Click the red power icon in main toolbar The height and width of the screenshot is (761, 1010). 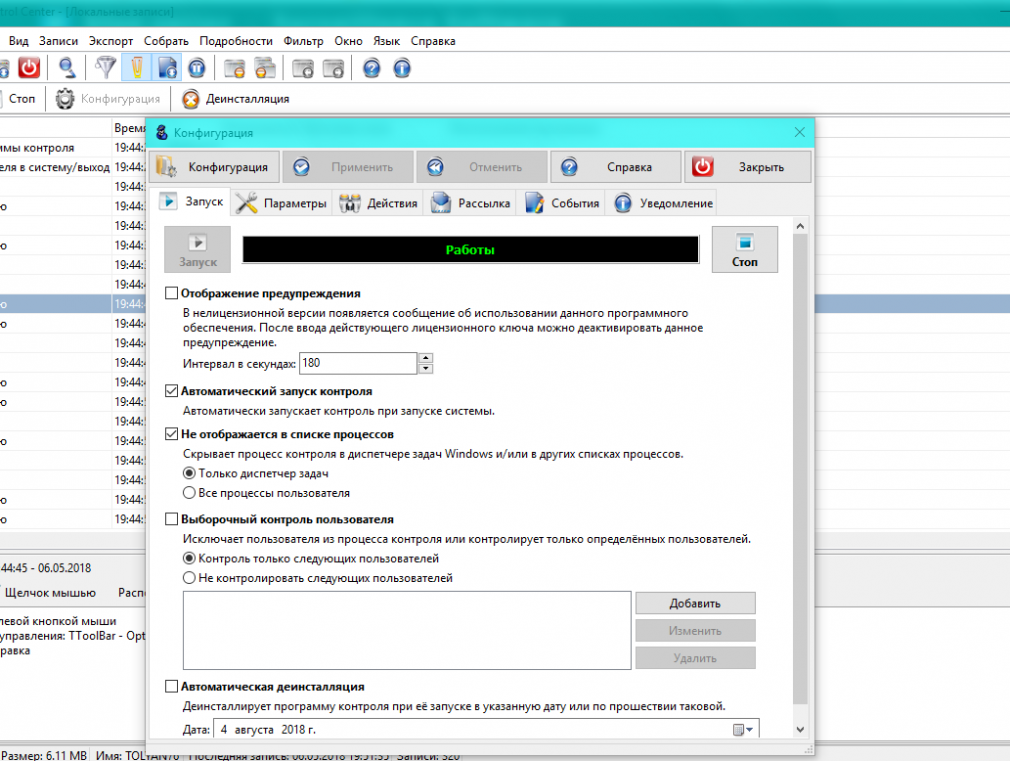click(29, 68)
